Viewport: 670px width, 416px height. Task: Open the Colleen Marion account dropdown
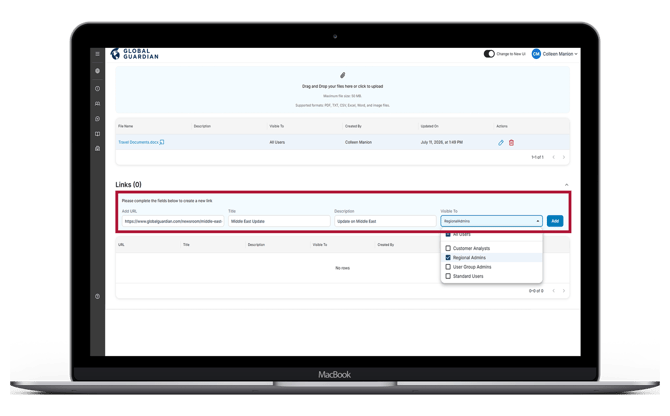(560, 54)
